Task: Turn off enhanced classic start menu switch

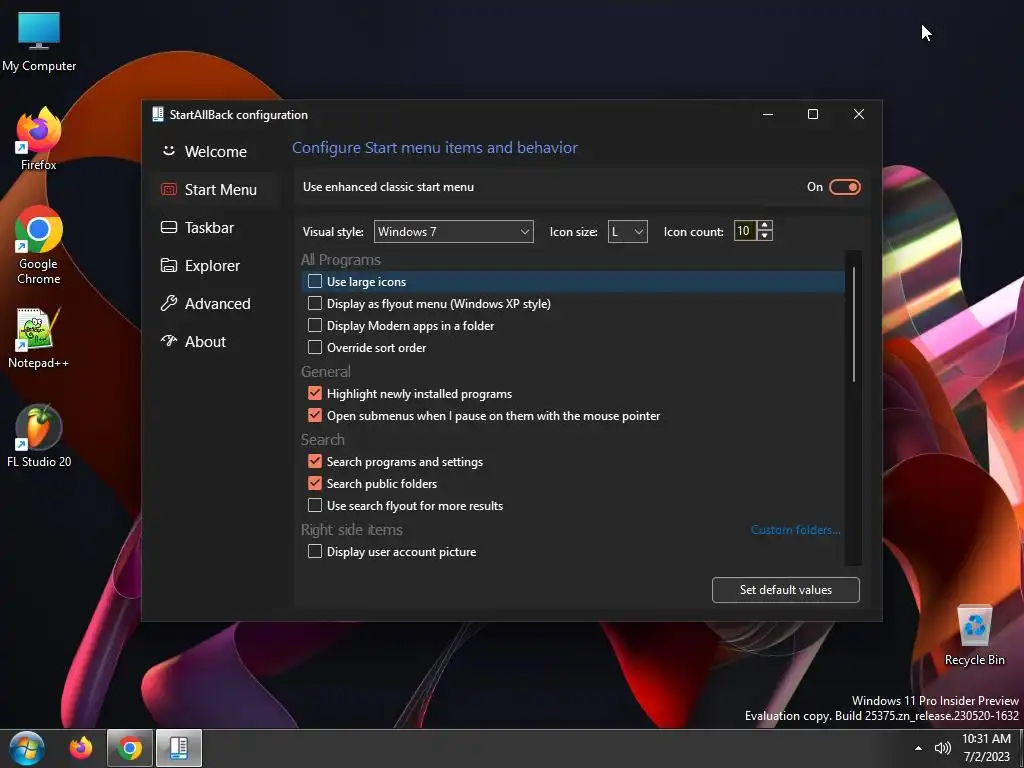Action: click(844, 187)
